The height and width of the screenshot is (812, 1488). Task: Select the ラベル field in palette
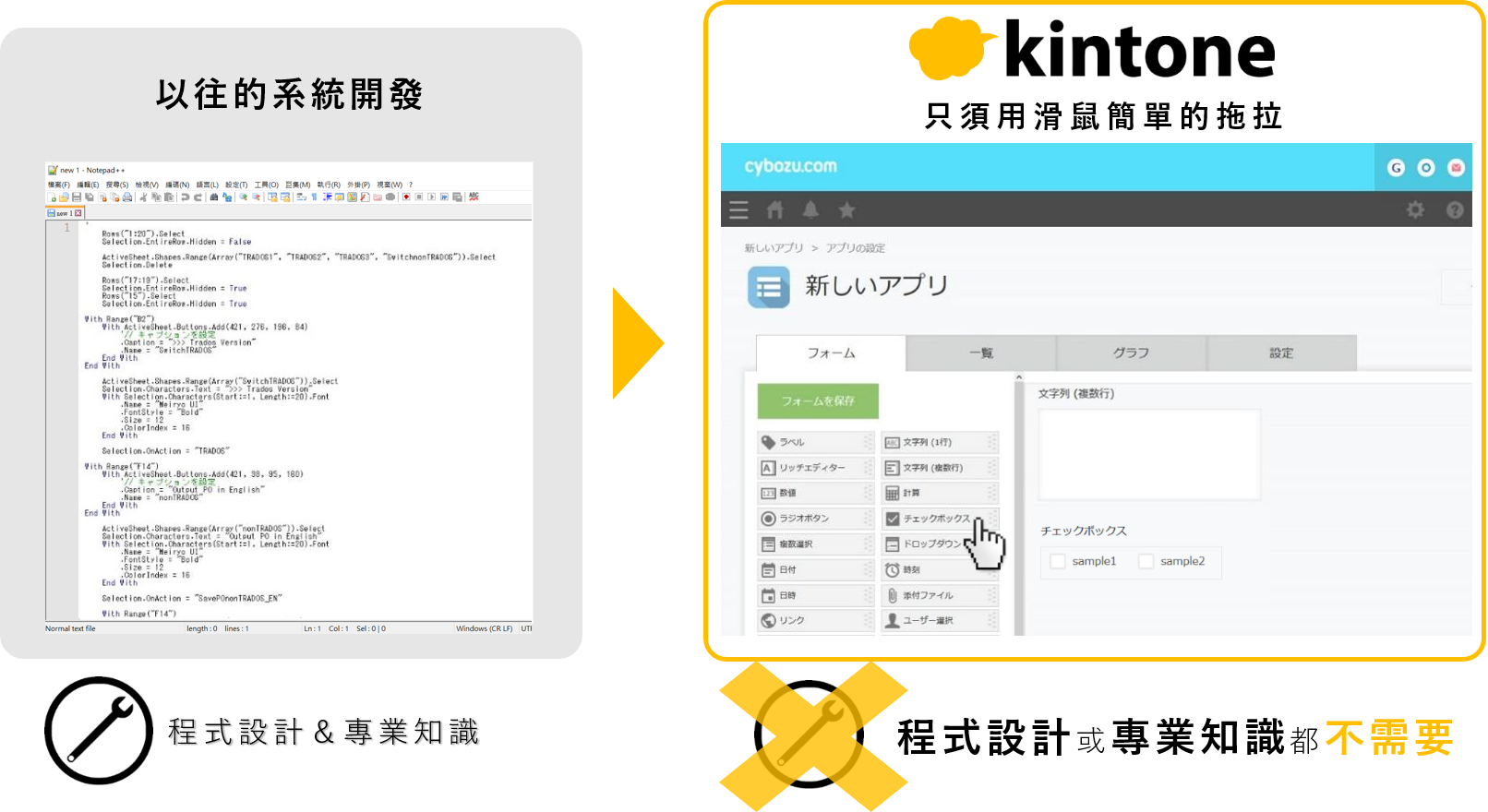[815, 442]
